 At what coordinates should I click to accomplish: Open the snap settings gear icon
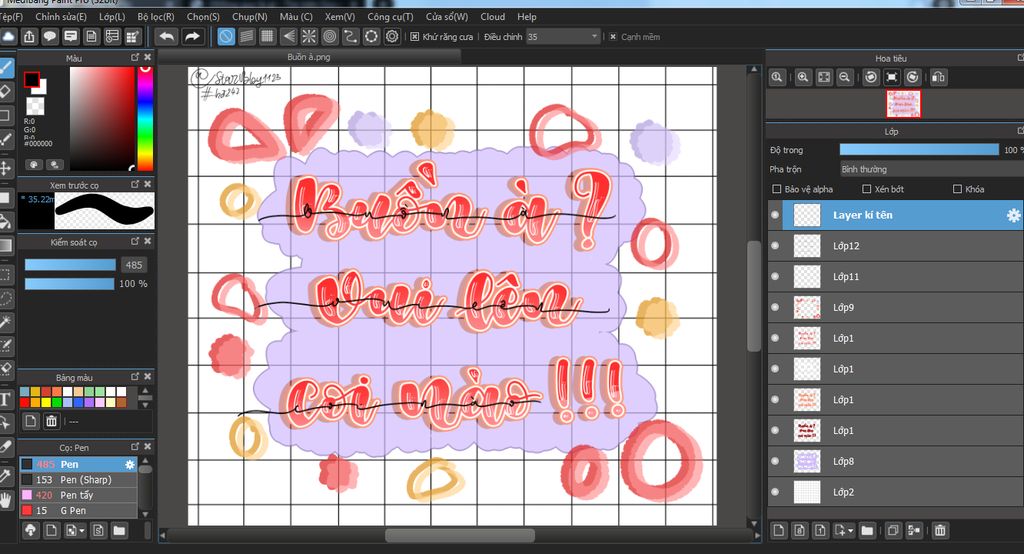click(x=392, y=37)
